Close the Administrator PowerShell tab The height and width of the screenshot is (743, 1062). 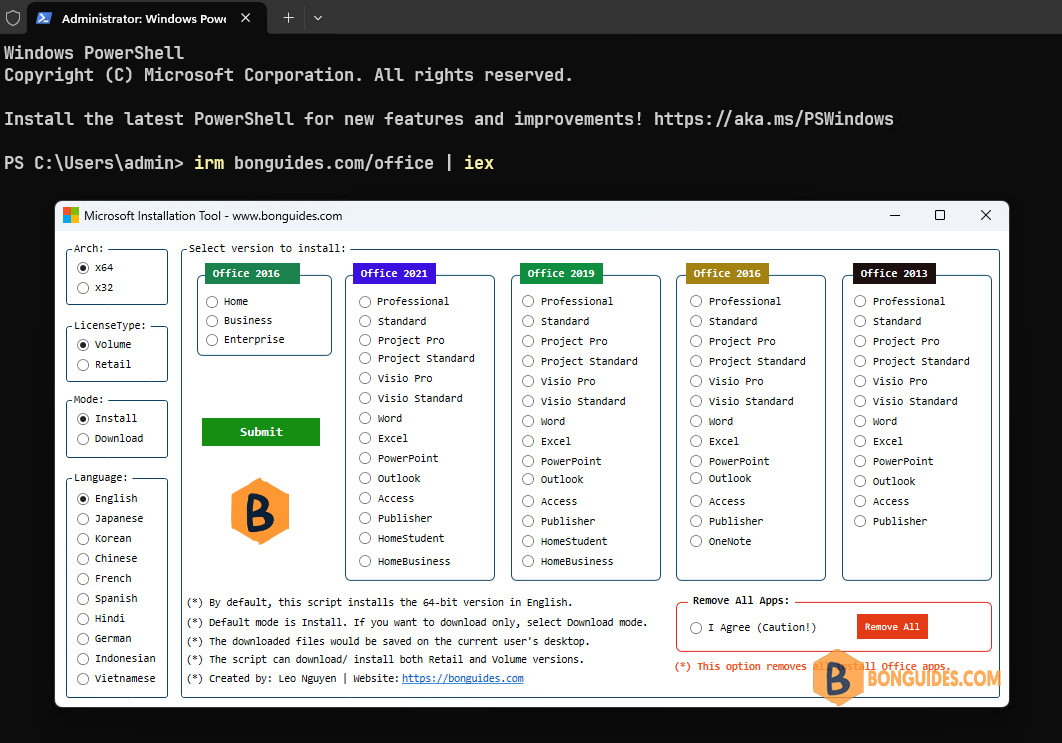tap(246, 18)
